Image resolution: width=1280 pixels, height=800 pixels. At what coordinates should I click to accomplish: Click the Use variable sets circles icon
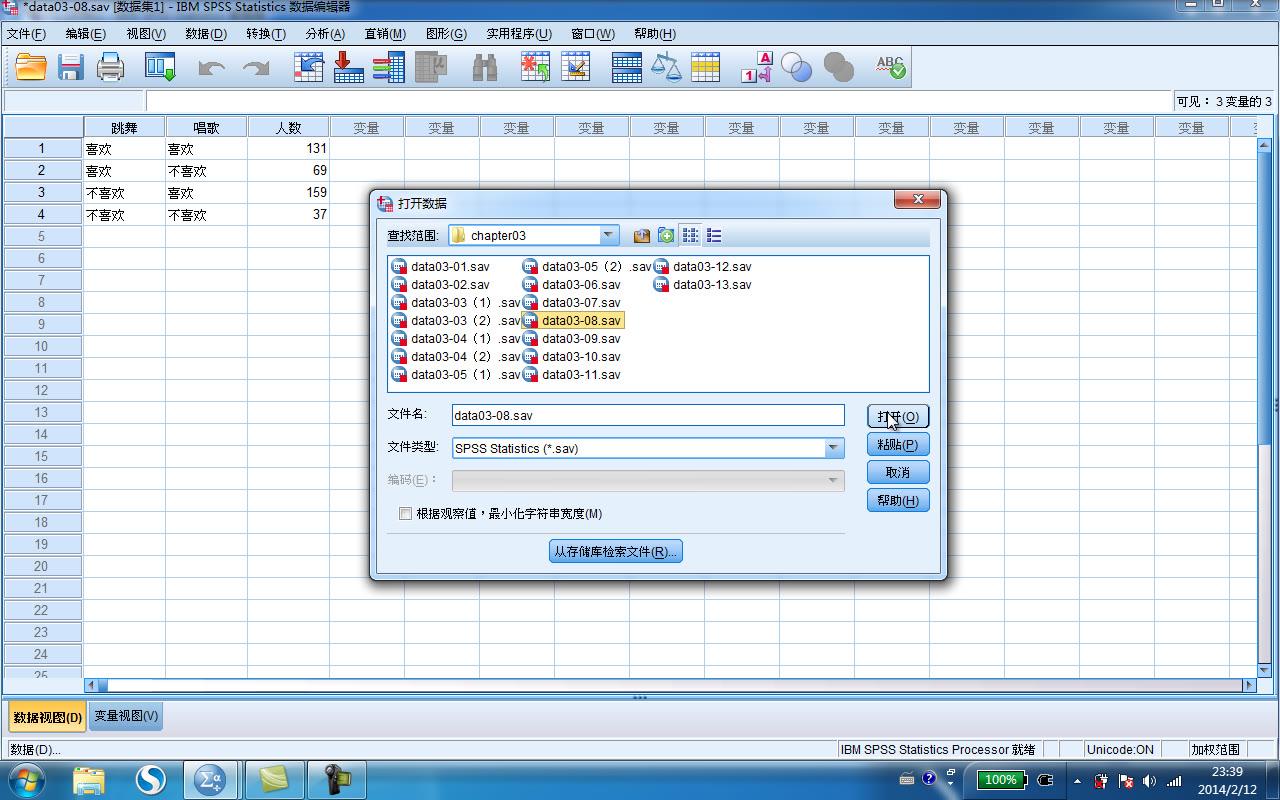[x=796, y=67]
